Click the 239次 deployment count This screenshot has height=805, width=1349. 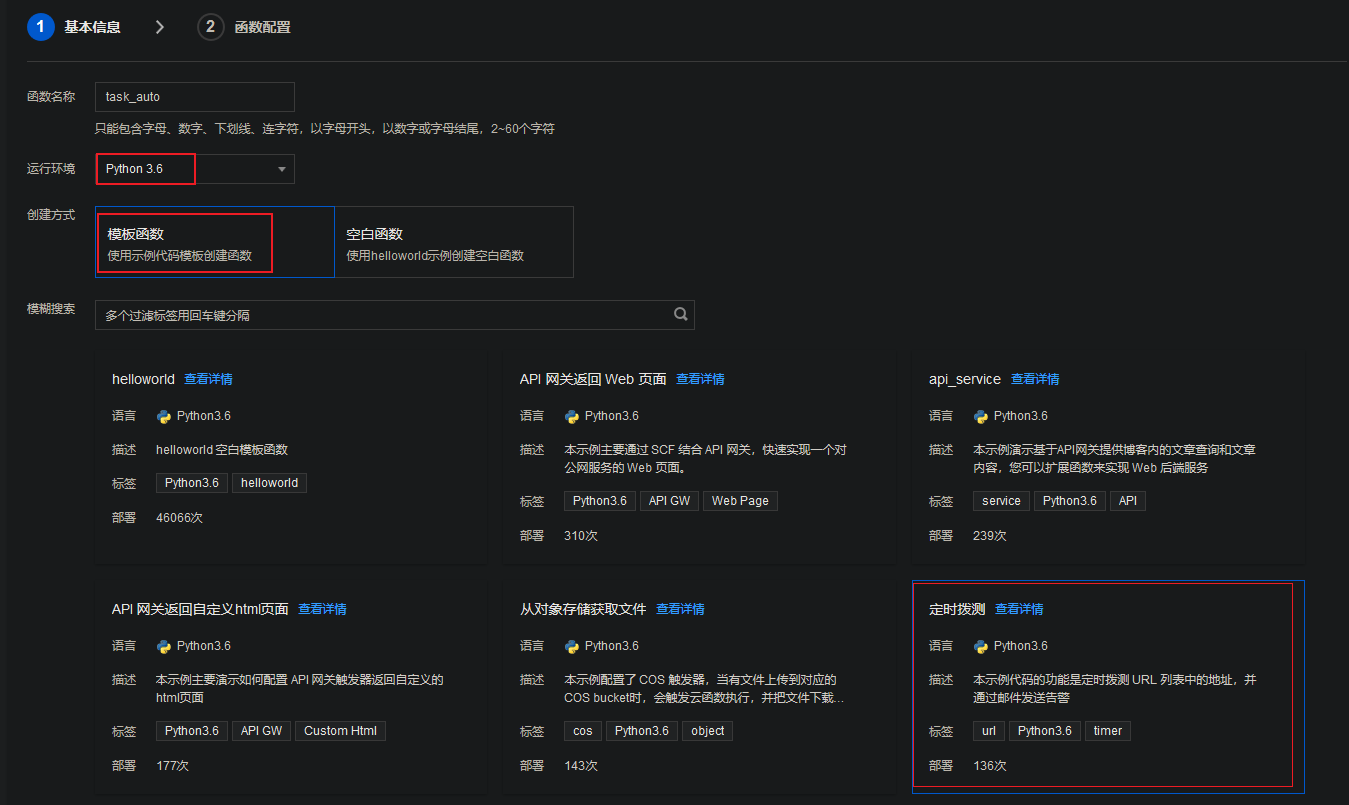tap(990, 536)
